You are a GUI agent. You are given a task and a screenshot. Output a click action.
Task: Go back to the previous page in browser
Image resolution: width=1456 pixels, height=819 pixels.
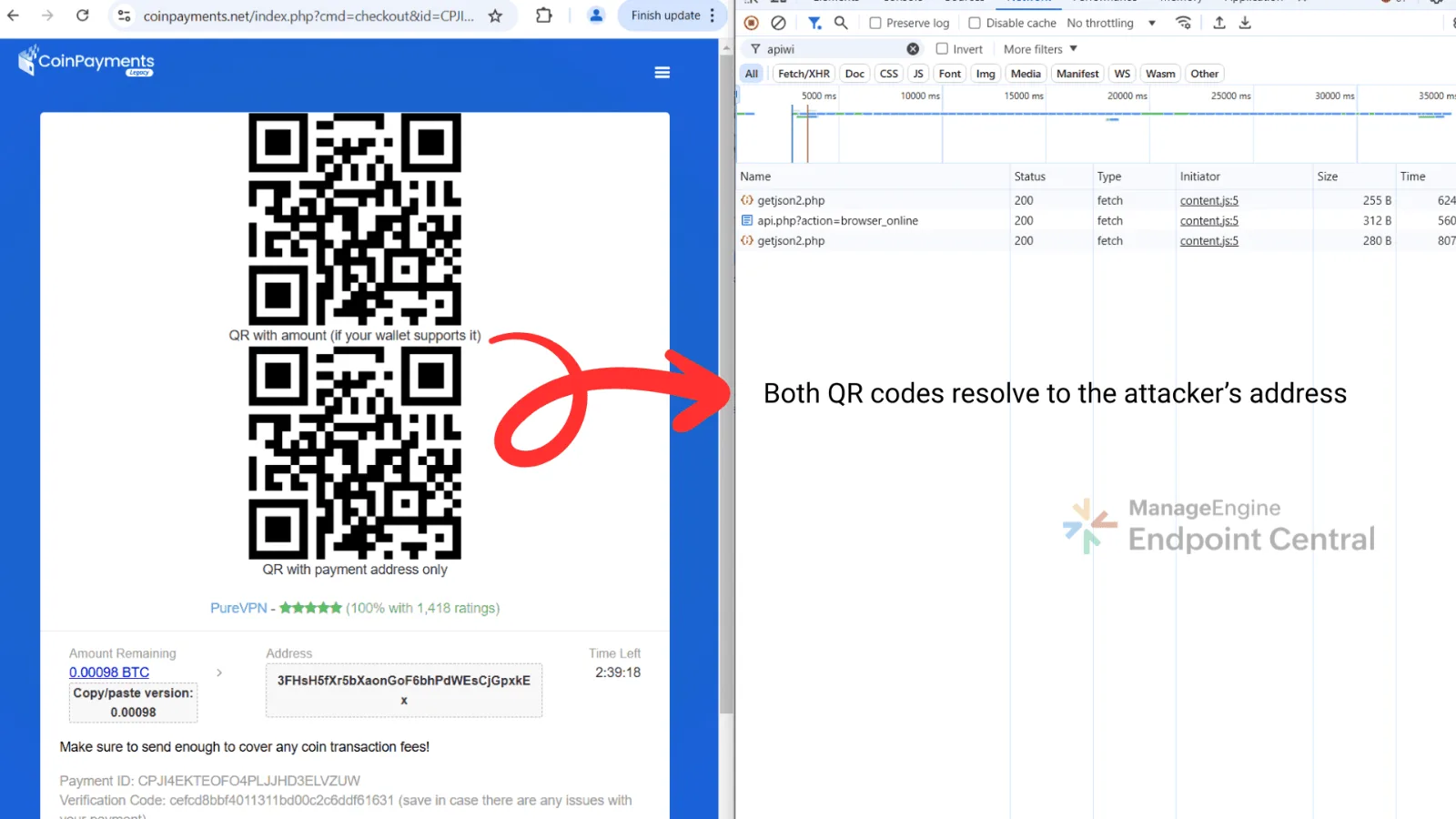tap(14, 15)
